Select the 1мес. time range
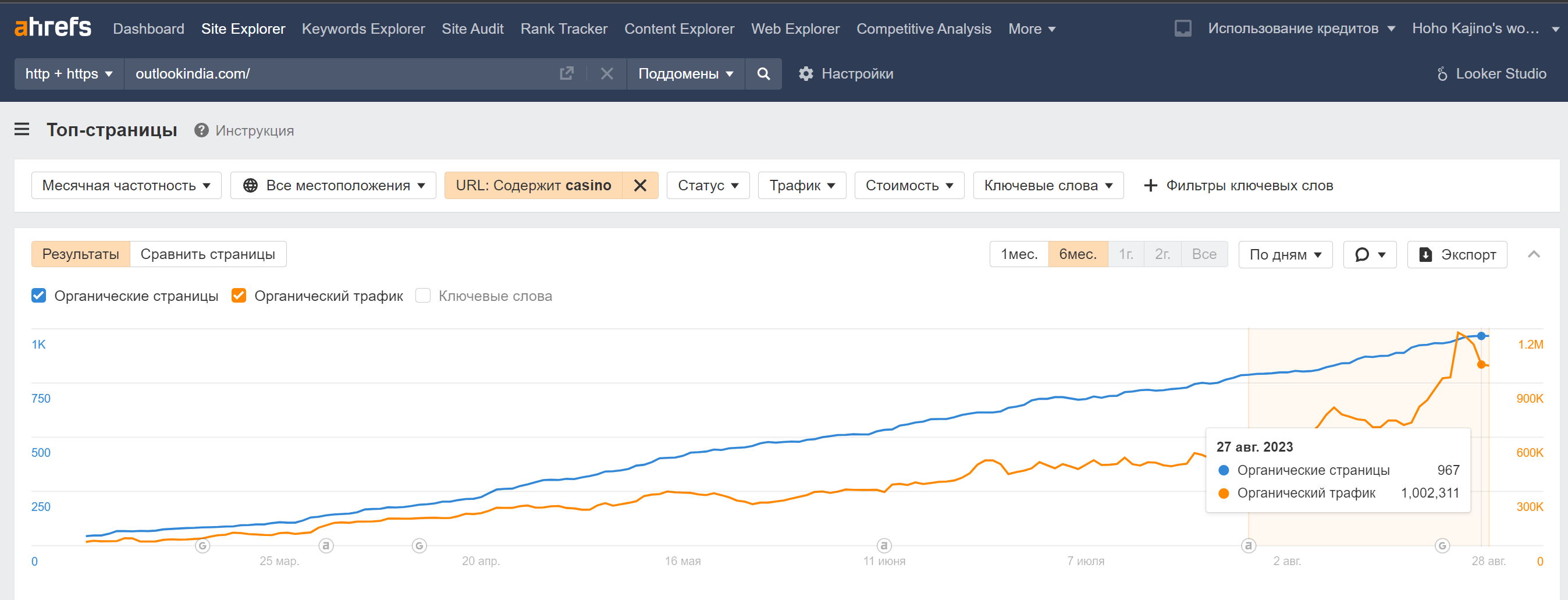This screenshot has height=600, width=1568. pyautogui.click(x=1018, y=254)
